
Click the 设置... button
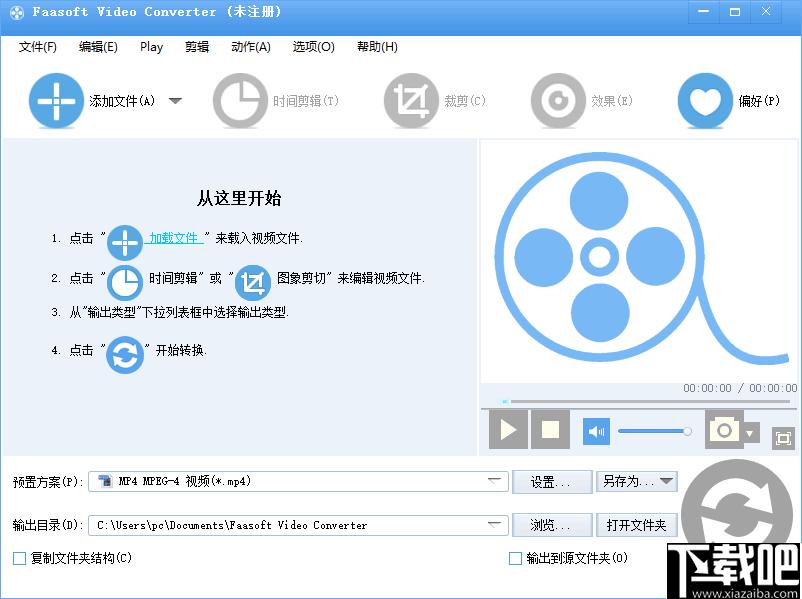point(552,482)
